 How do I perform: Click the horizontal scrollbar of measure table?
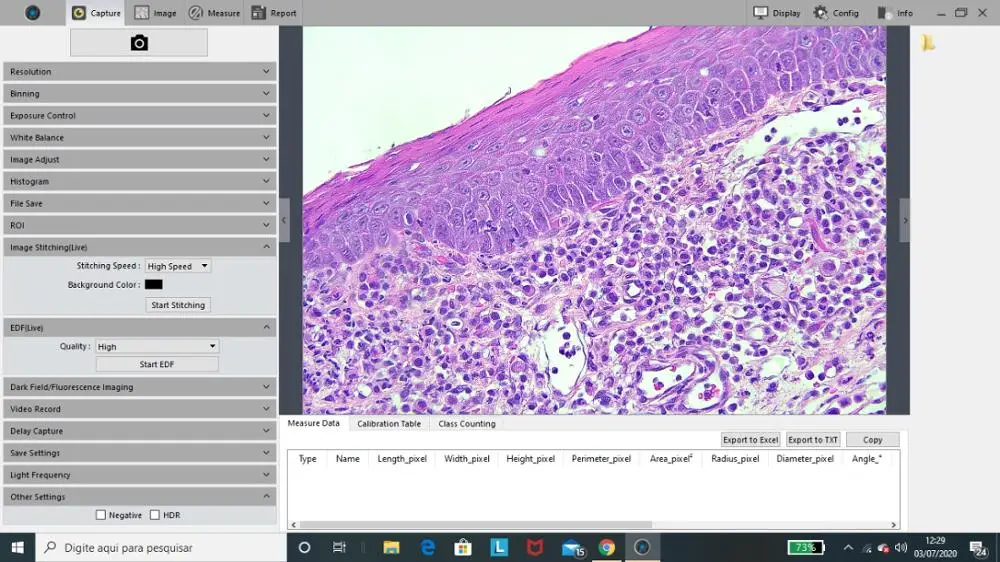(476, 525)
